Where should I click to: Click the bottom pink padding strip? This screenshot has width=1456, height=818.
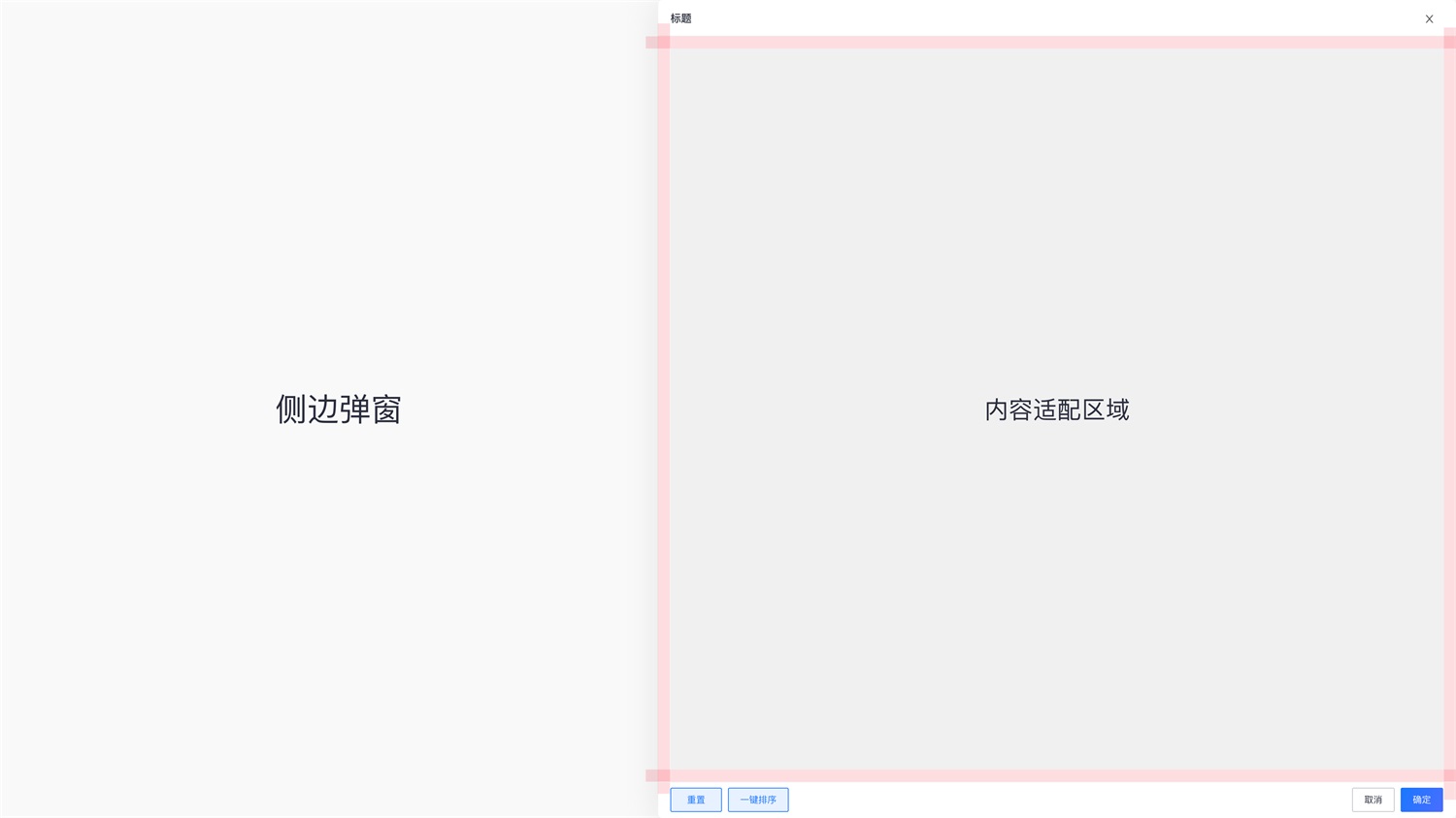(1056, 775)
